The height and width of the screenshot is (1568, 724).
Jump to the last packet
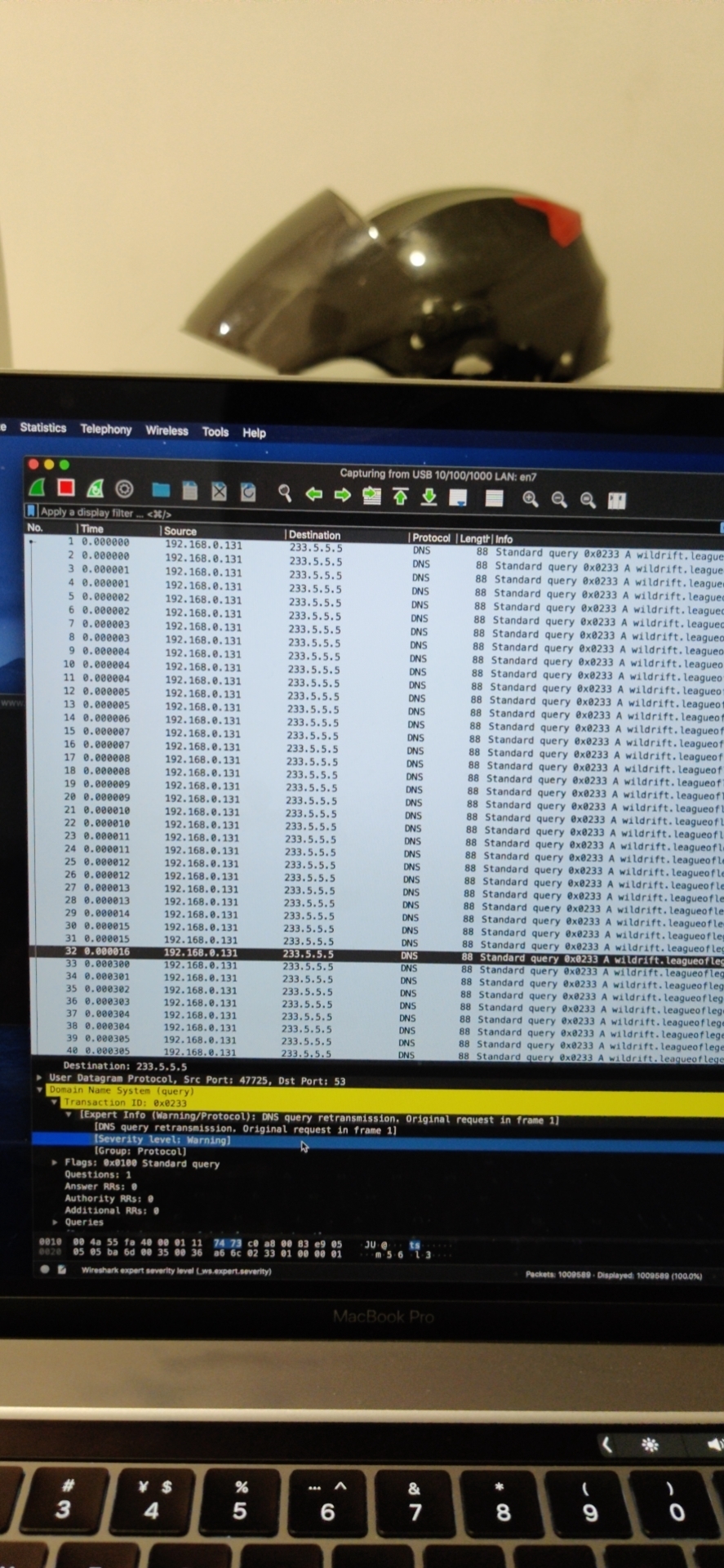(x=429, y=497)
